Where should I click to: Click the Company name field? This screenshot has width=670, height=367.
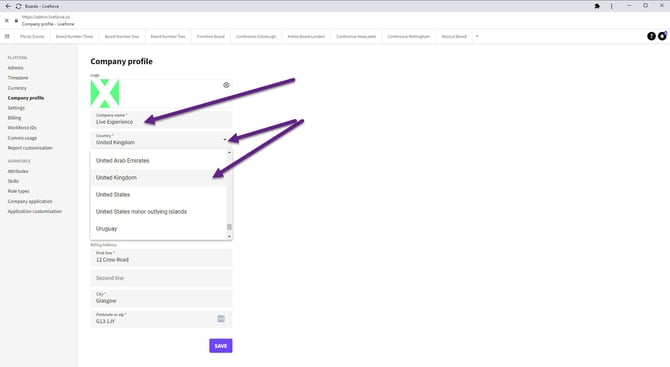coord(161,119)
